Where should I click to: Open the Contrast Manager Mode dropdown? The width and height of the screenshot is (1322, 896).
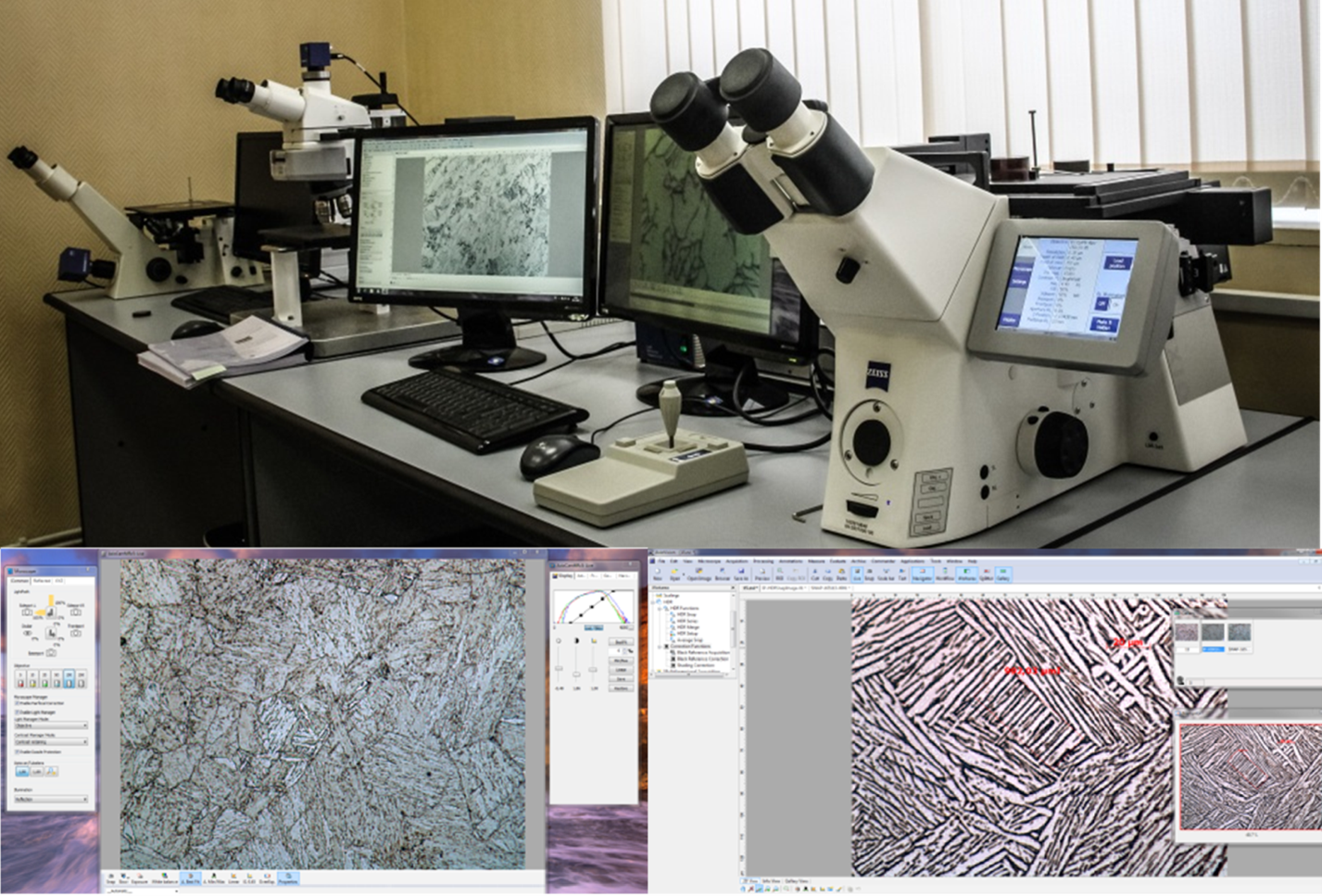pos(51,741)
